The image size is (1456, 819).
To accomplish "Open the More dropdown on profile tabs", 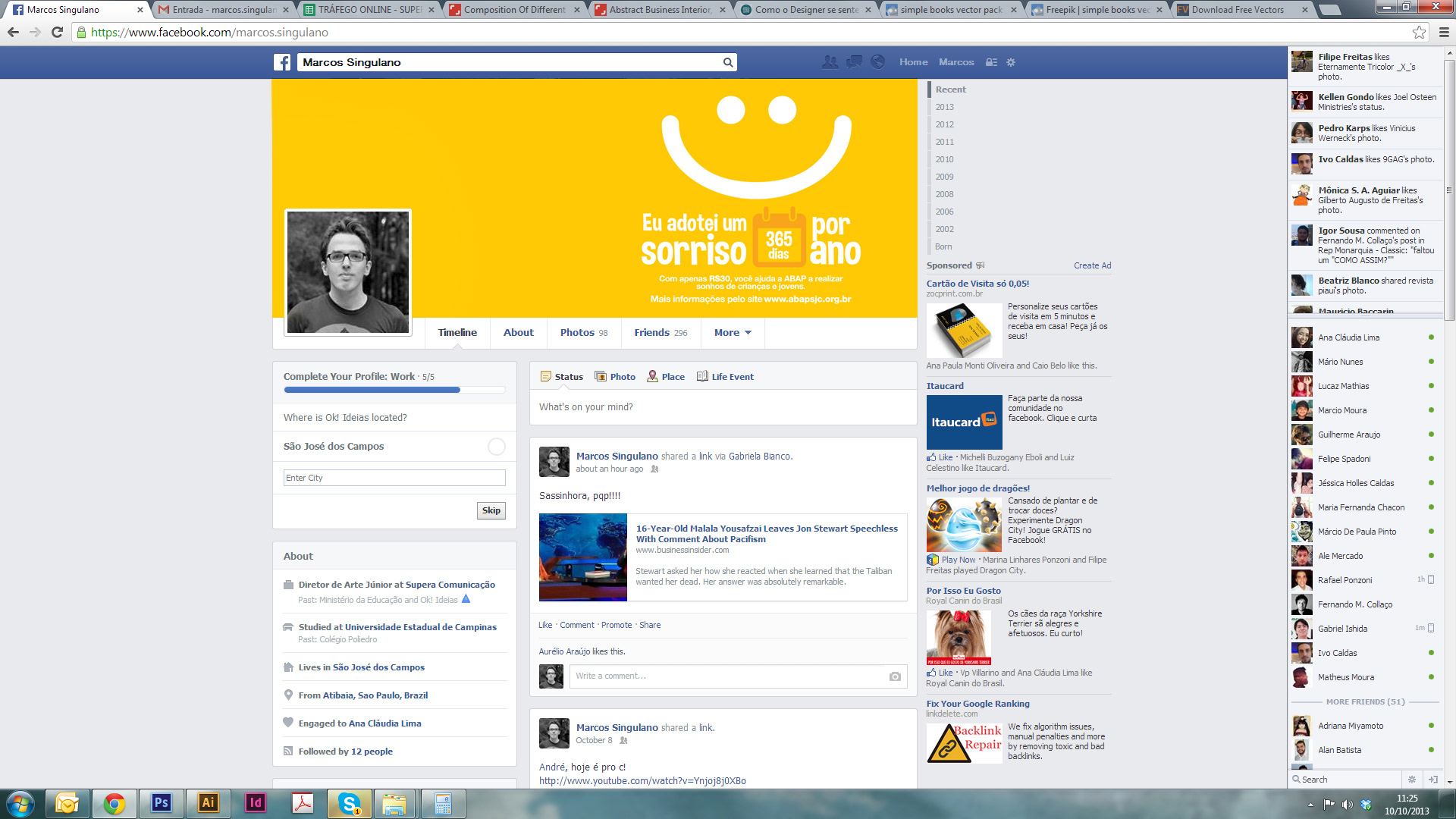I will click(733, 333).
